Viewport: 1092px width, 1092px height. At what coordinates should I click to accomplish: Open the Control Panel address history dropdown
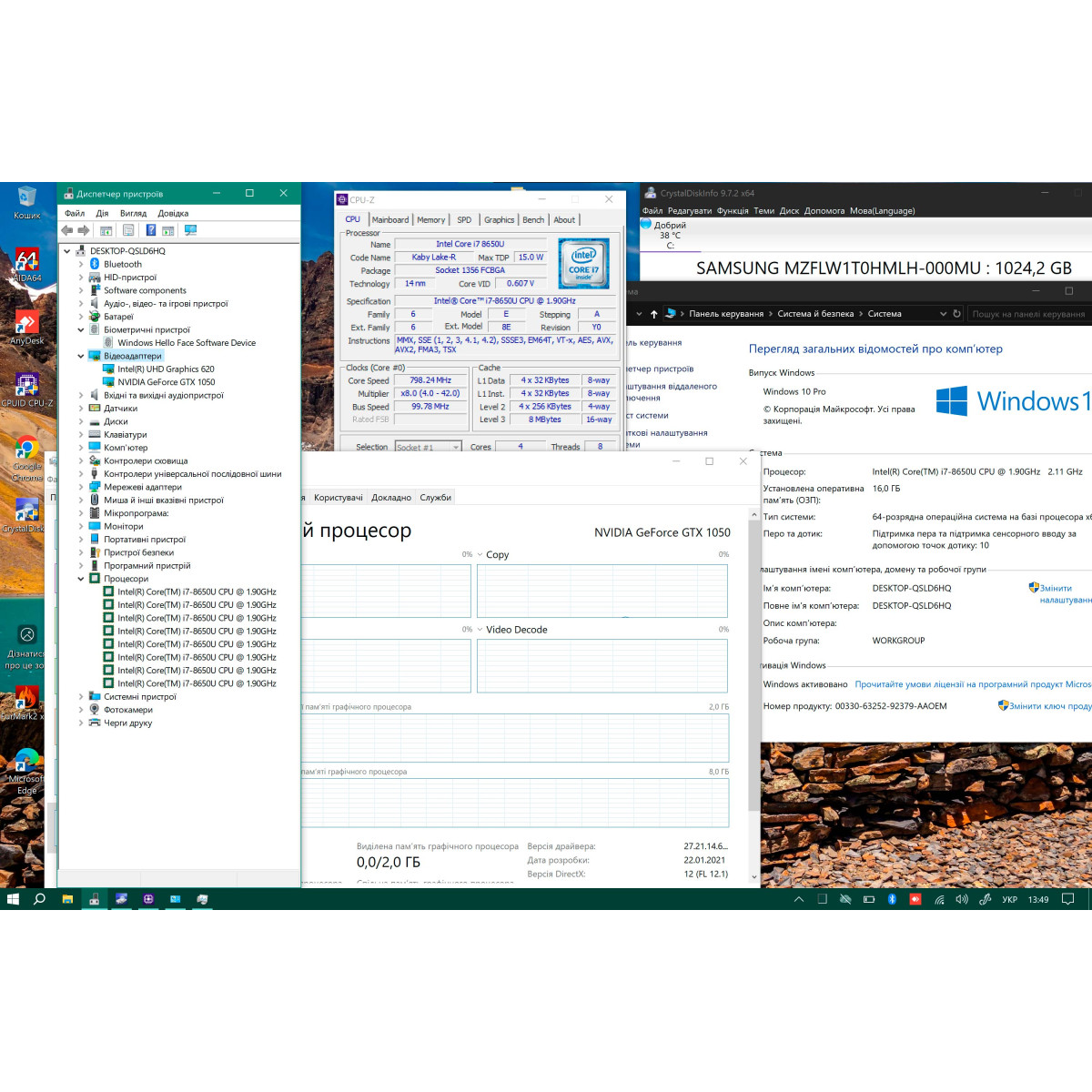[944, 314]
